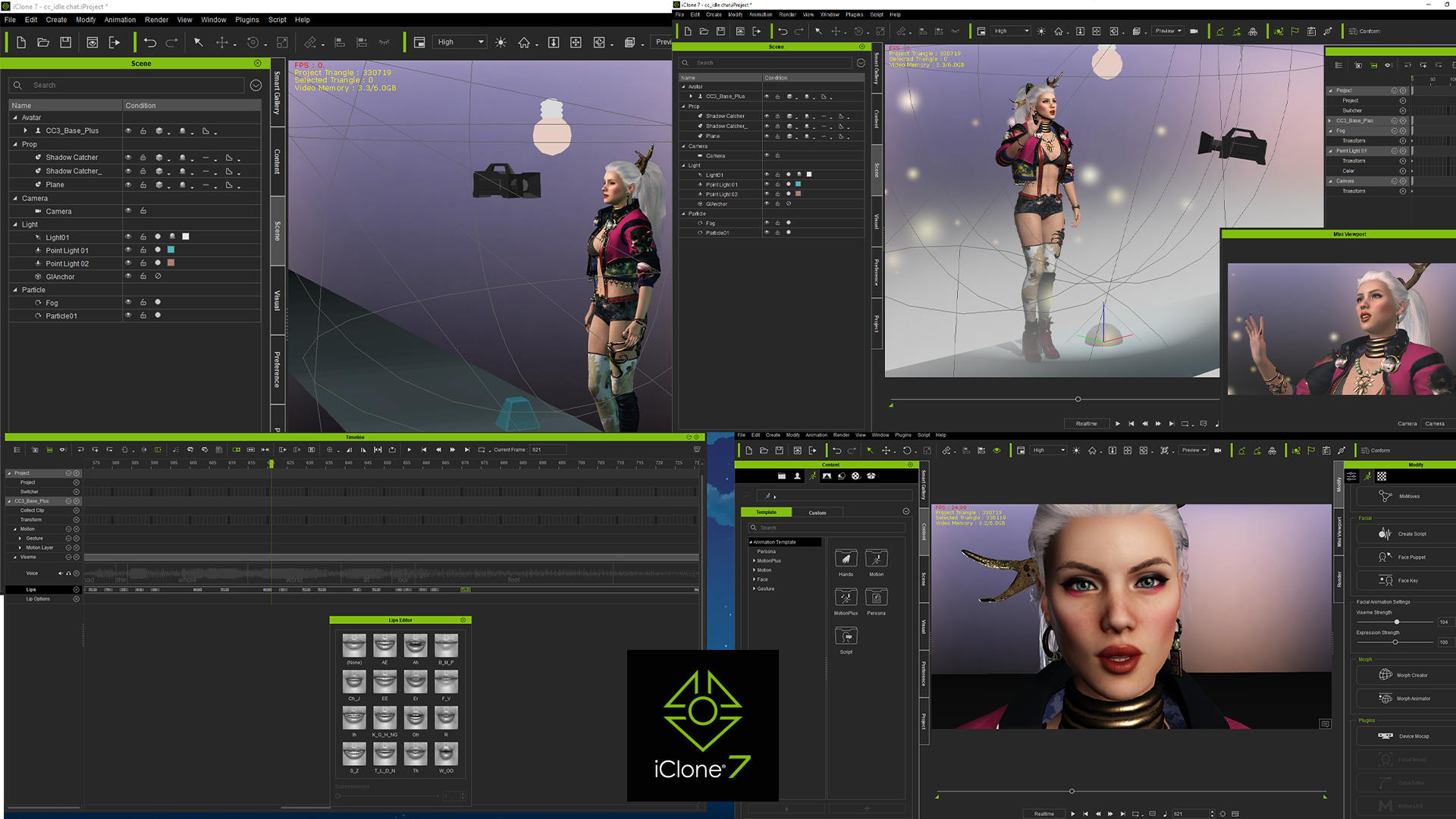Switch to the Custom tab in Content panel
Screen dimensions: 1456x819
pos(817,513)
